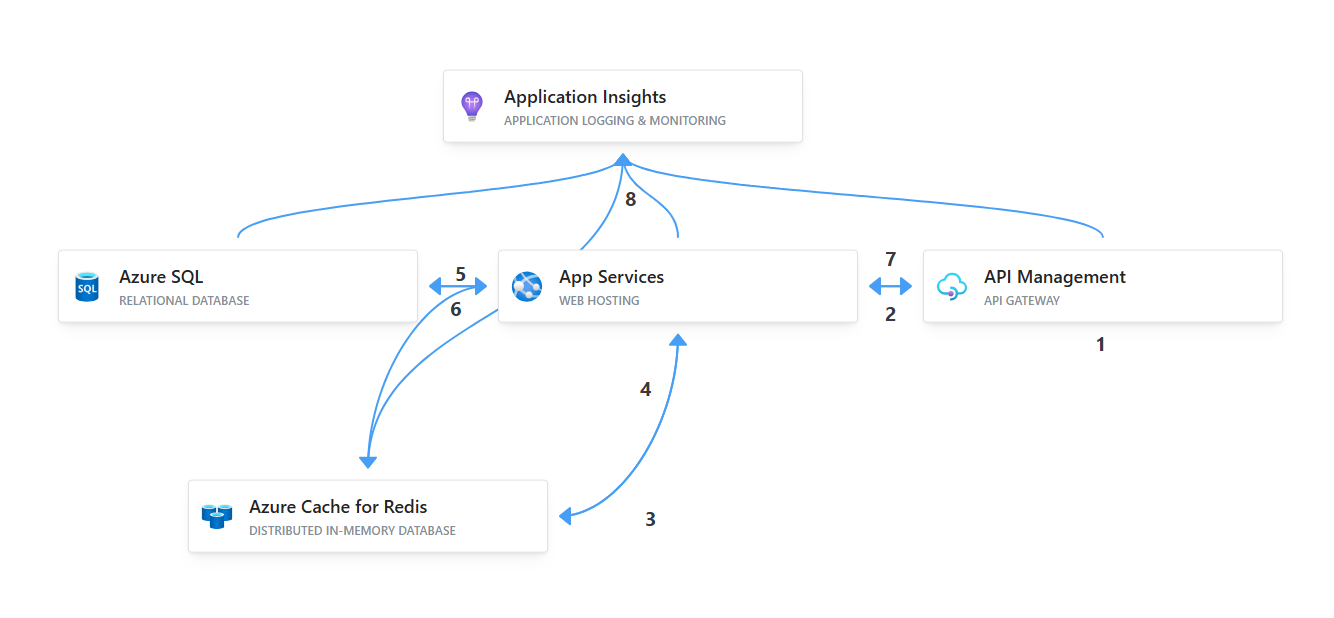
Task: Click the 'DISTRIBUTED IN-MEMORY DATABASE' subtitle
Action: pos(352,531)
